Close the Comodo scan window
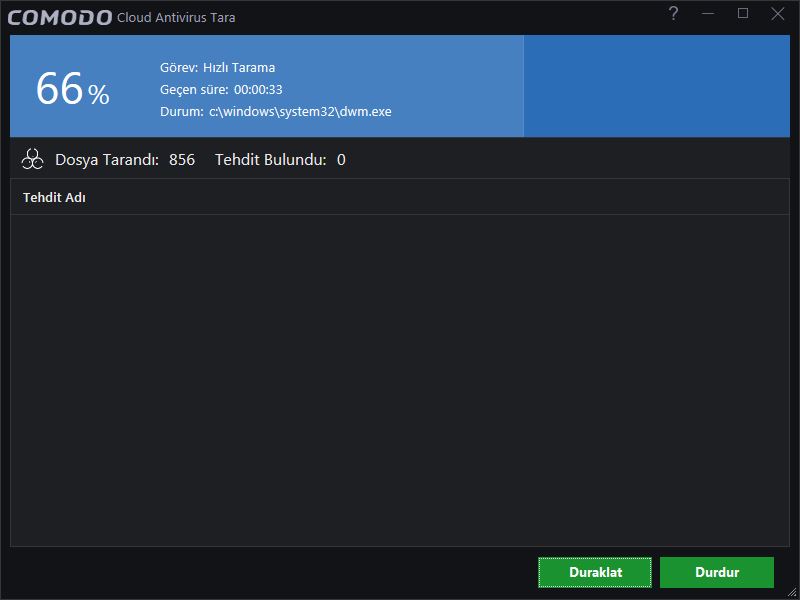The image size is (800, 600). click(778, 13)
